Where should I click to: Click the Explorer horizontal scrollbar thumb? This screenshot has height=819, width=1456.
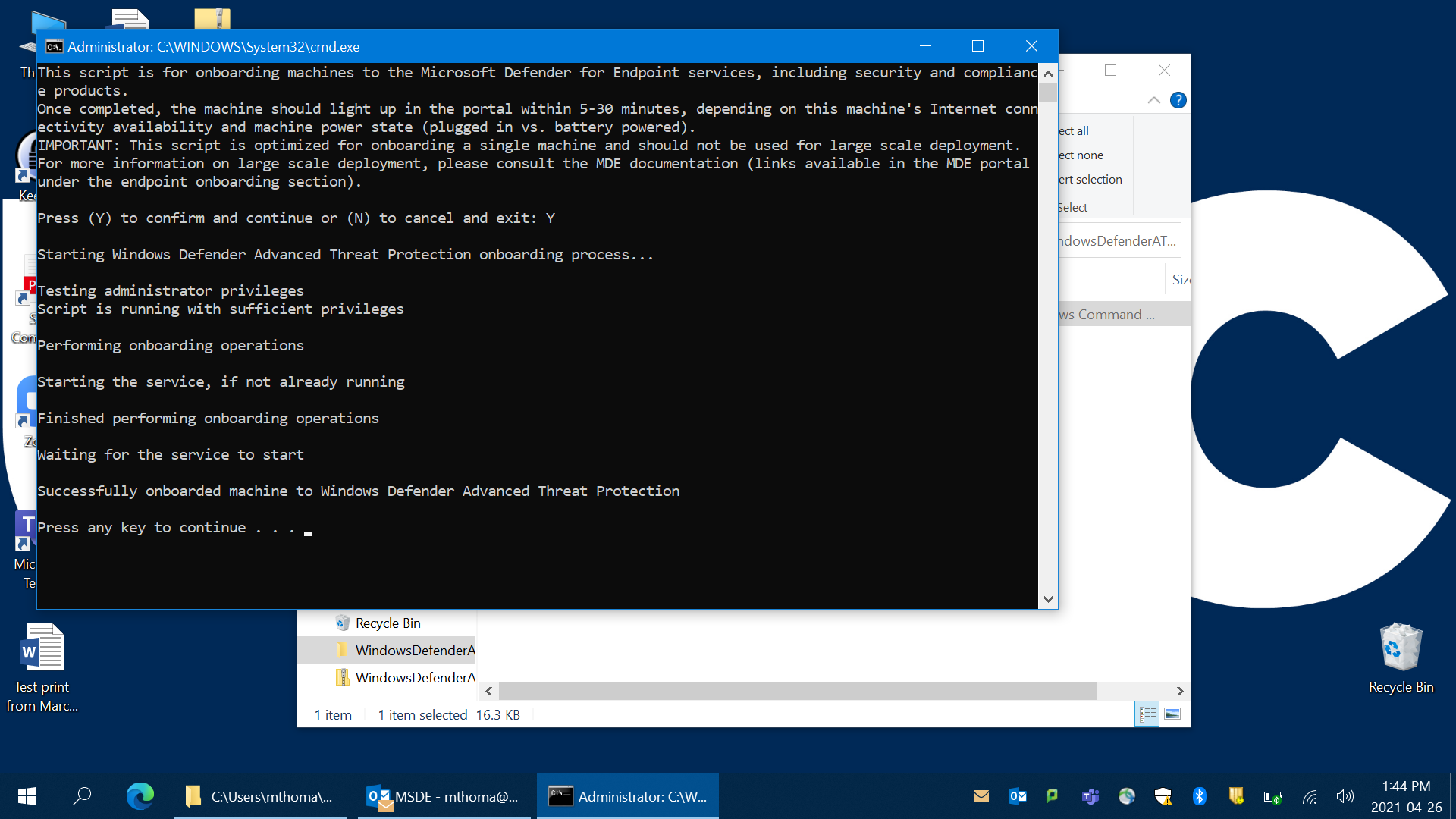tap(797, 691)
